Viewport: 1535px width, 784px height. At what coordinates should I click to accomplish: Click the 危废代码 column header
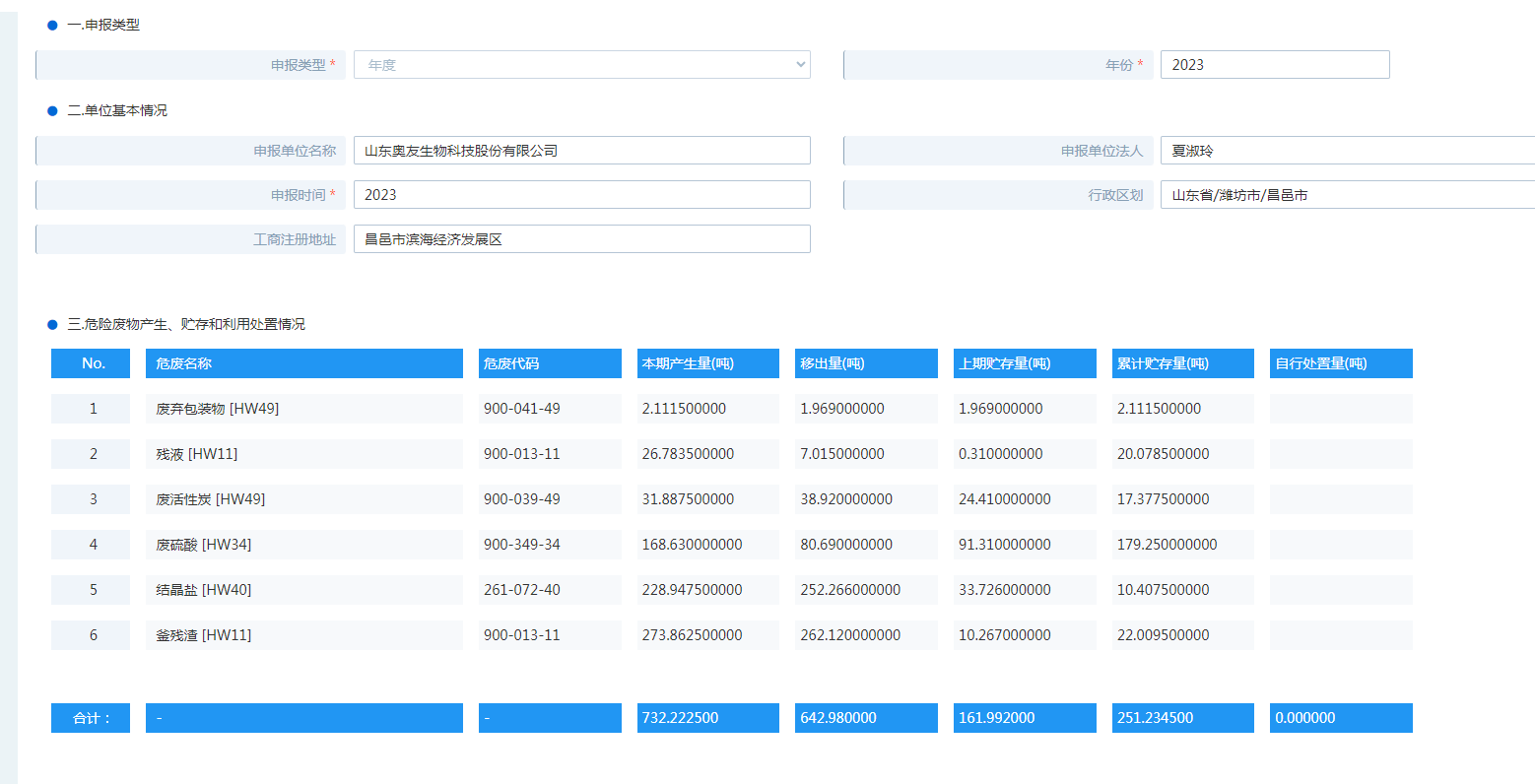tap(550, 363)
